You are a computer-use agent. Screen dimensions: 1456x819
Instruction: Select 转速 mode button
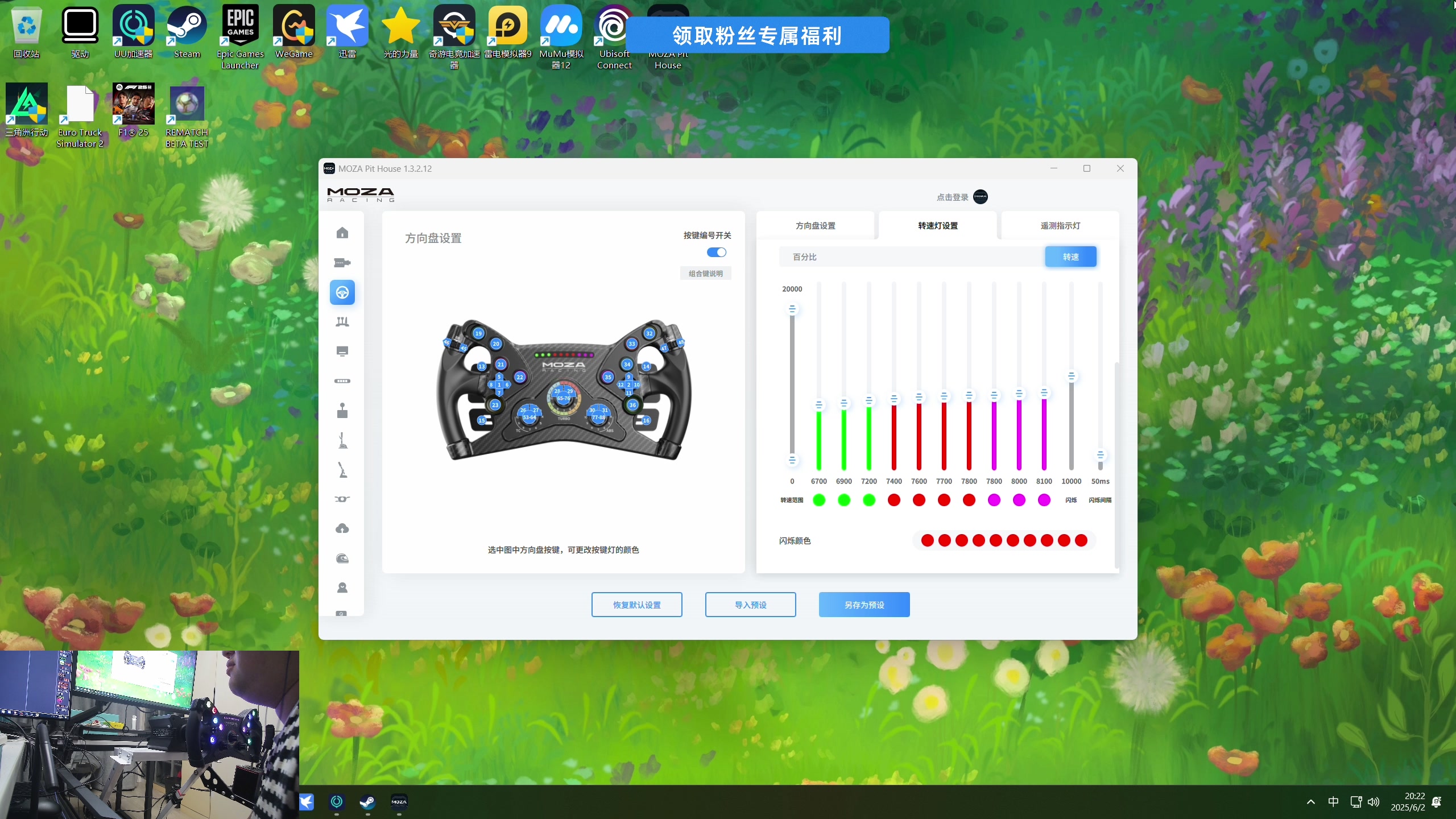pyautogui.click(x=1070, y=257)
